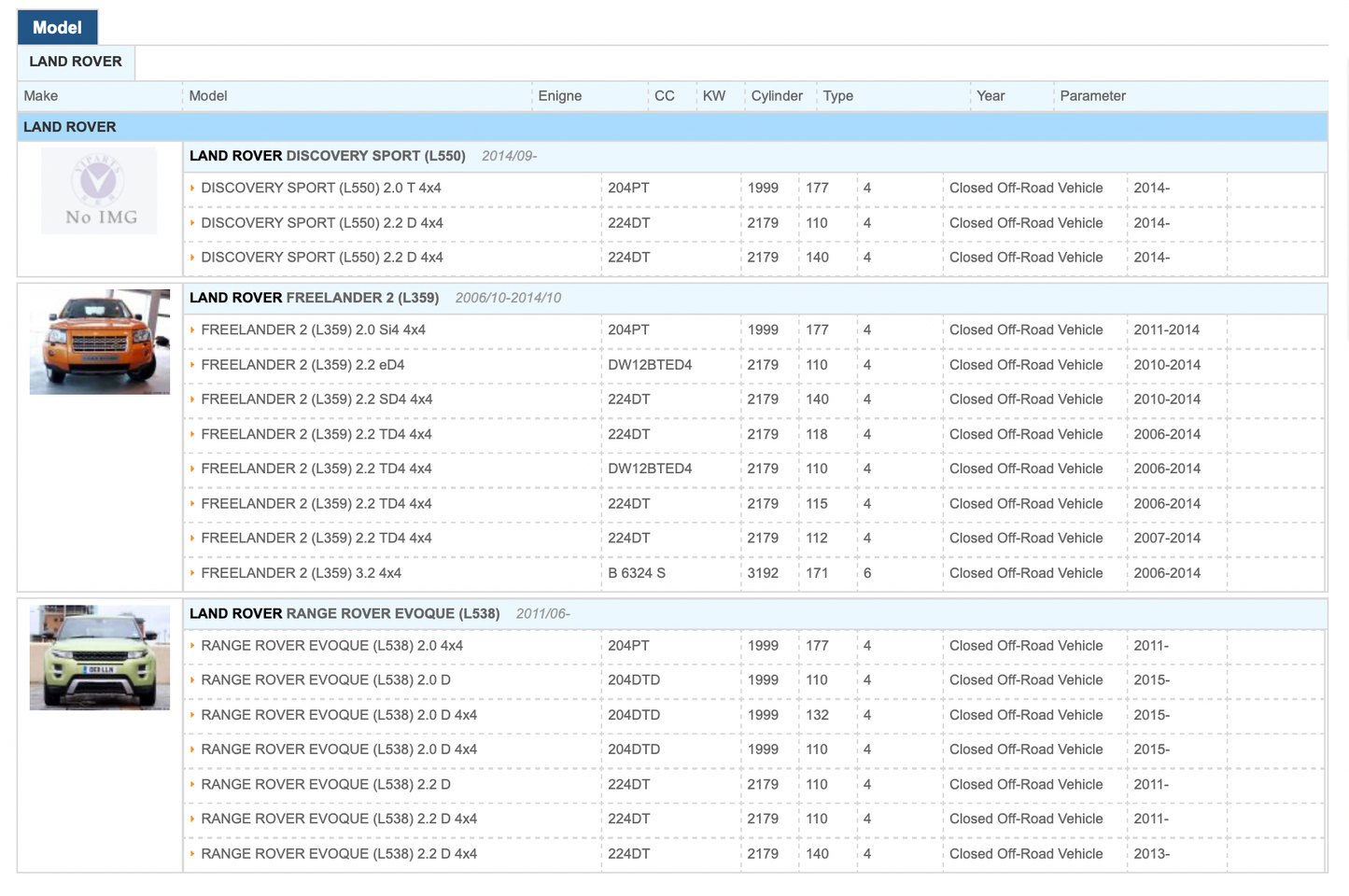Open DISCOVERY SPORT 2.2 D 4x4 140 KW row
Viewport: 1349px width, 896px height.
pos(322,258)
